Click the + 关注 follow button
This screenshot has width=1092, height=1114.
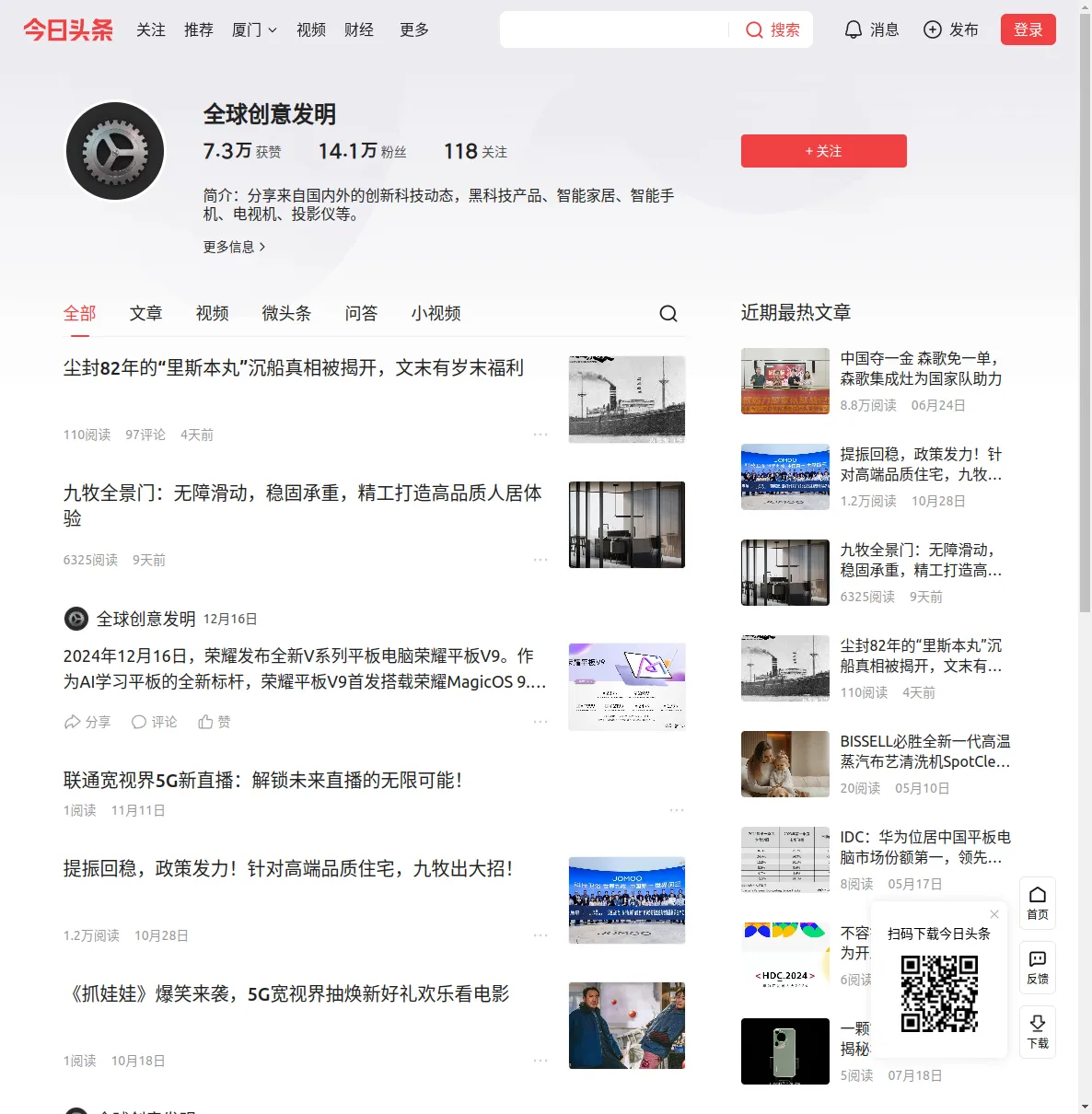pos(824,151)
